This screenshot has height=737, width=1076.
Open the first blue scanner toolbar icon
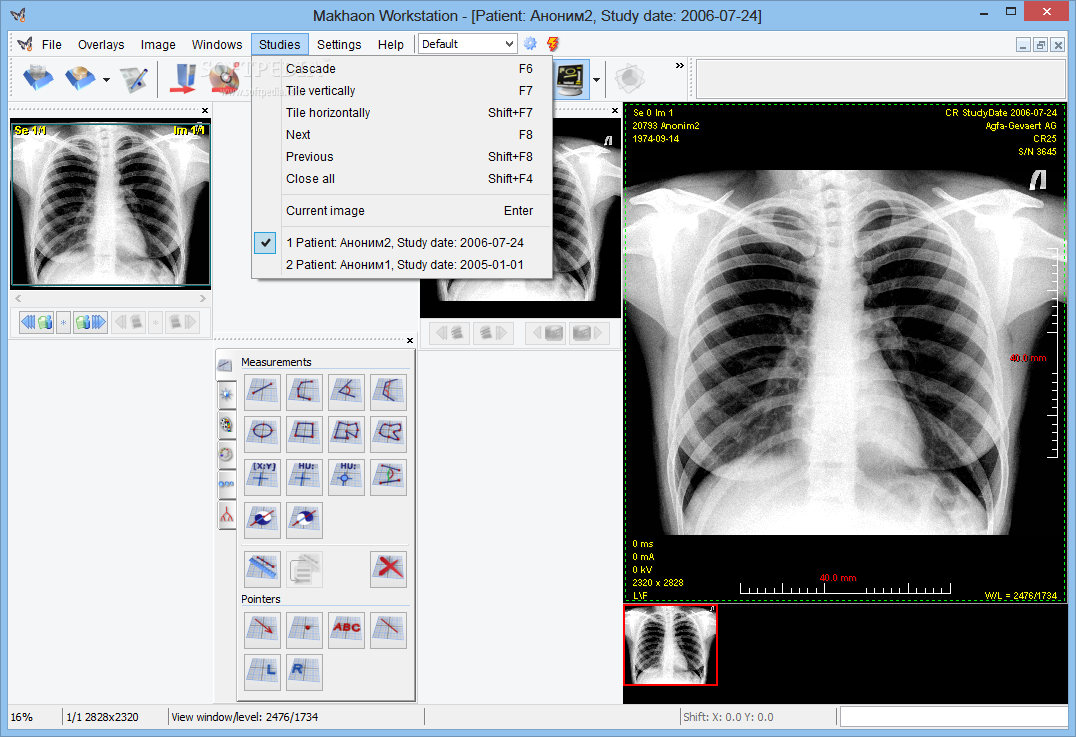tap(38, 79)
